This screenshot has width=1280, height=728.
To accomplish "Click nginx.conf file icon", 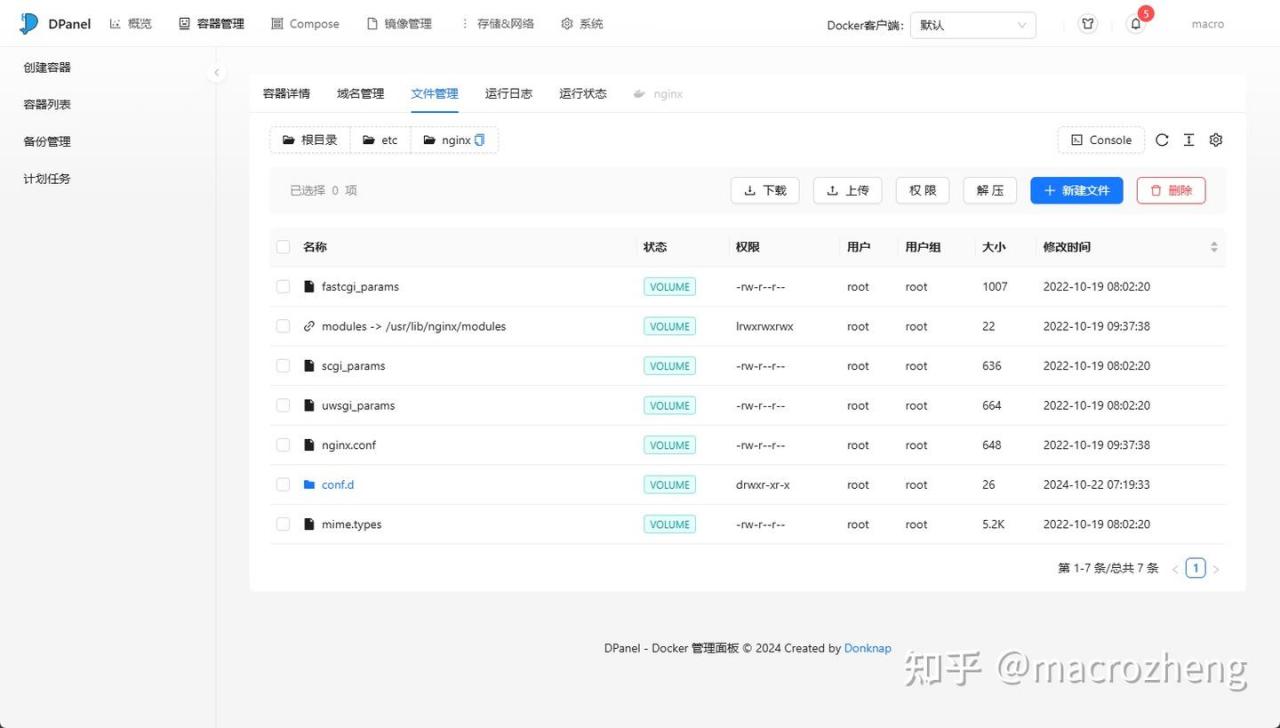I will click(x=309, y=445).
